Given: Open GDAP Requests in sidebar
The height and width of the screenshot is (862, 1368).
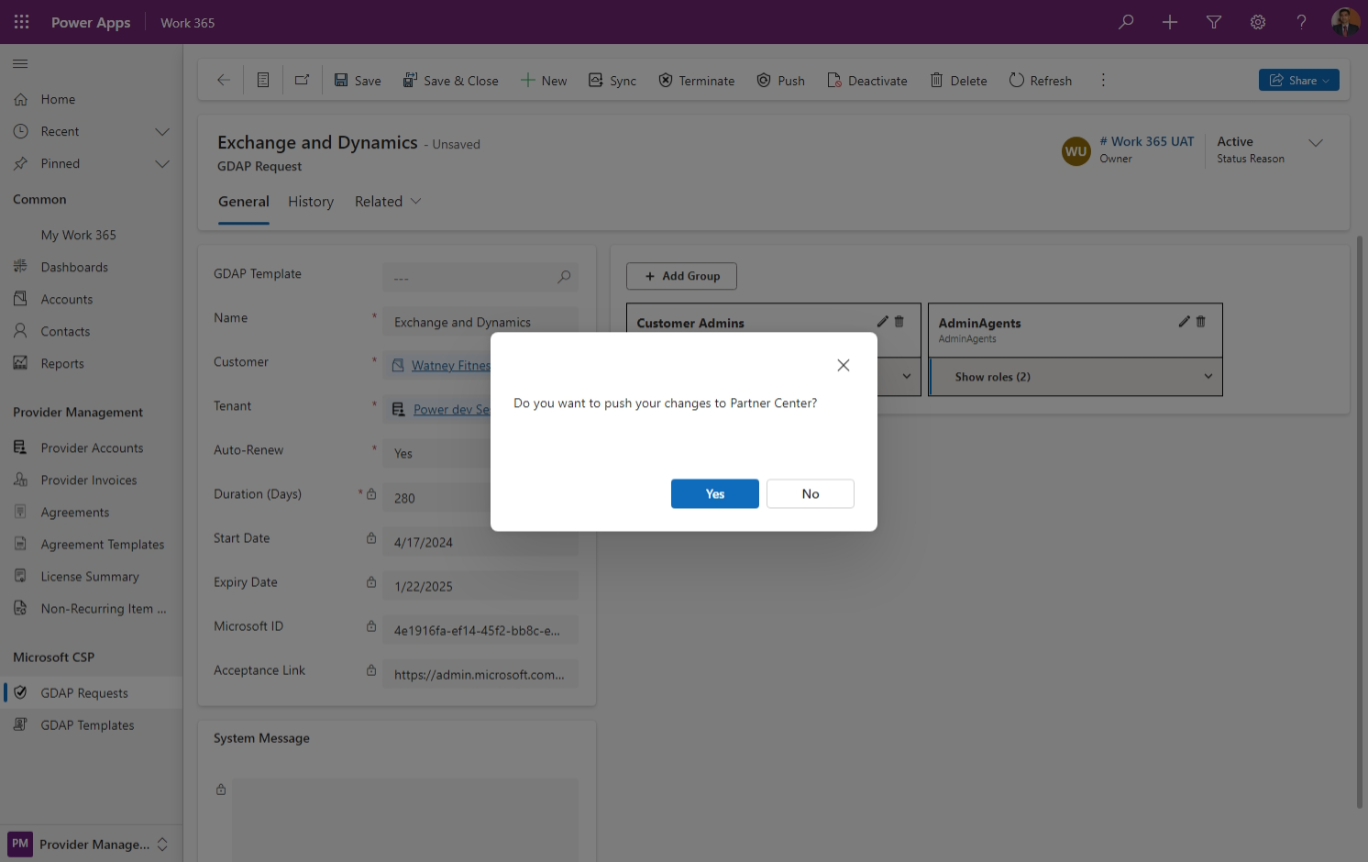Looking at the screenshot, I should 91,693.
